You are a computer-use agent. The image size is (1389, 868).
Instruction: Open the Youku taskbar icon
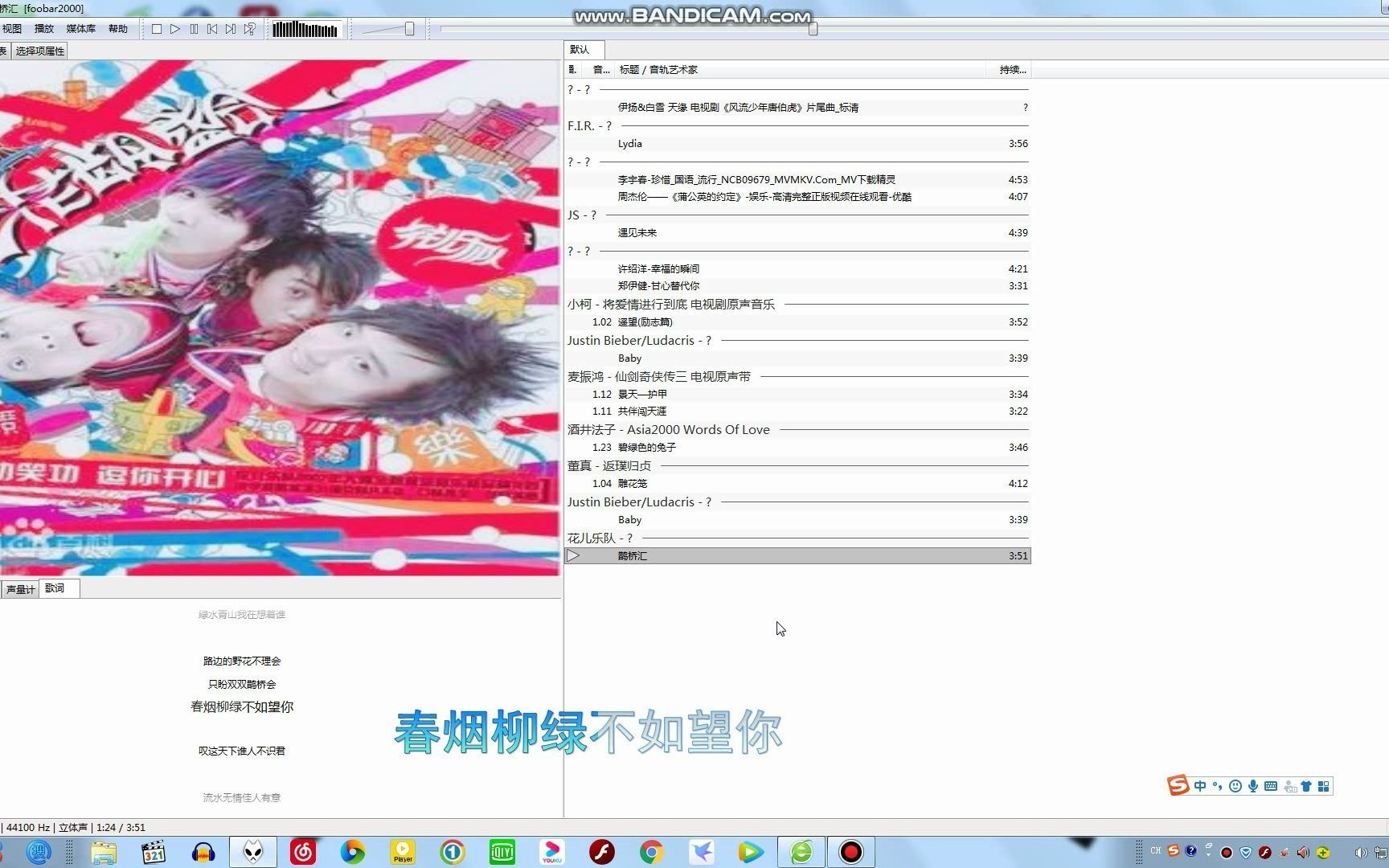[x=552, y=852]
